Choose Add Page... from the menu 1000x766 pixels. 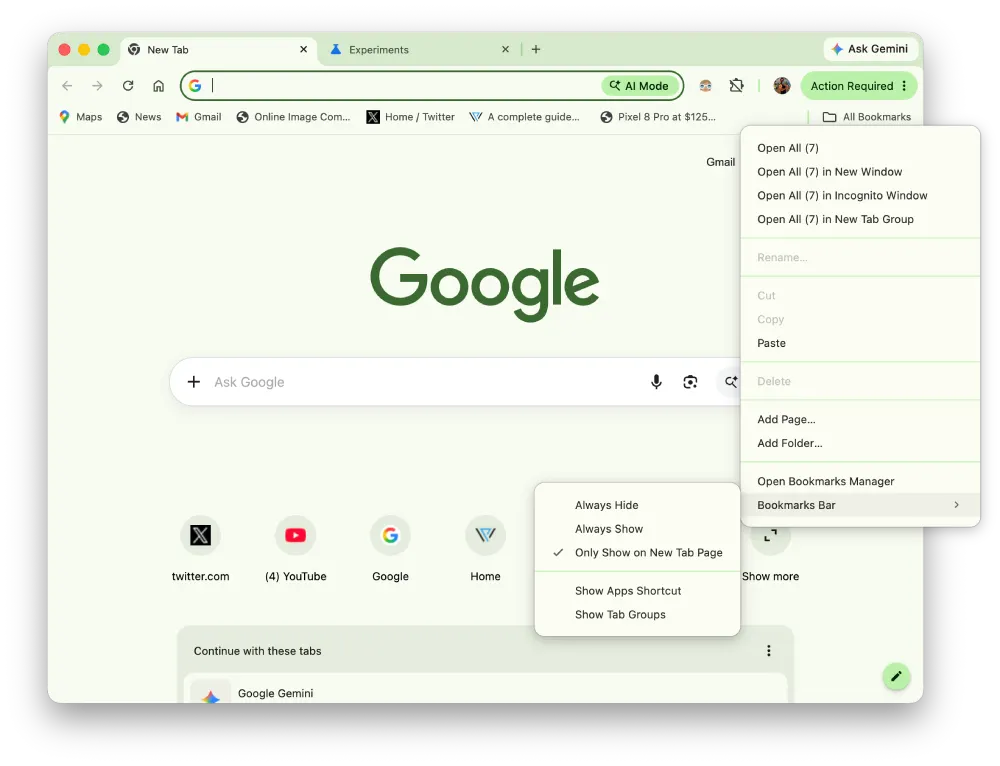point(860,419)
